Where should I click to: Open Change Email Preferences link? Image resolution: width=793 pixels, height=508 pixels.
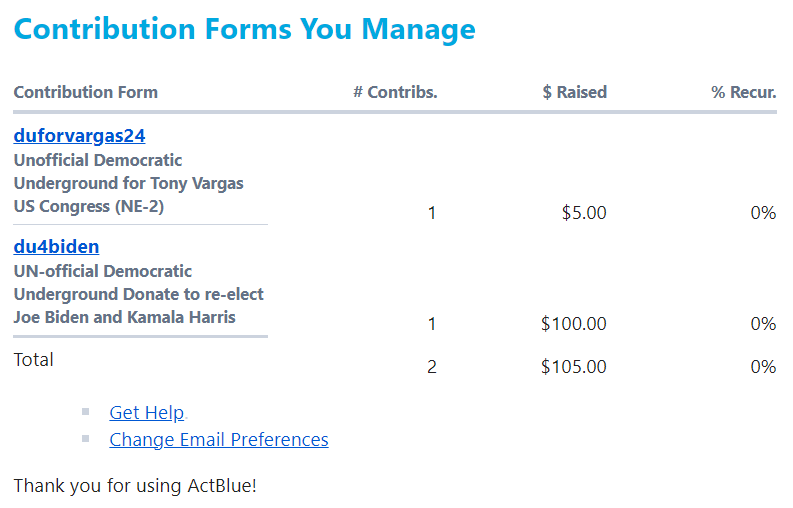(x=218, y=440)
